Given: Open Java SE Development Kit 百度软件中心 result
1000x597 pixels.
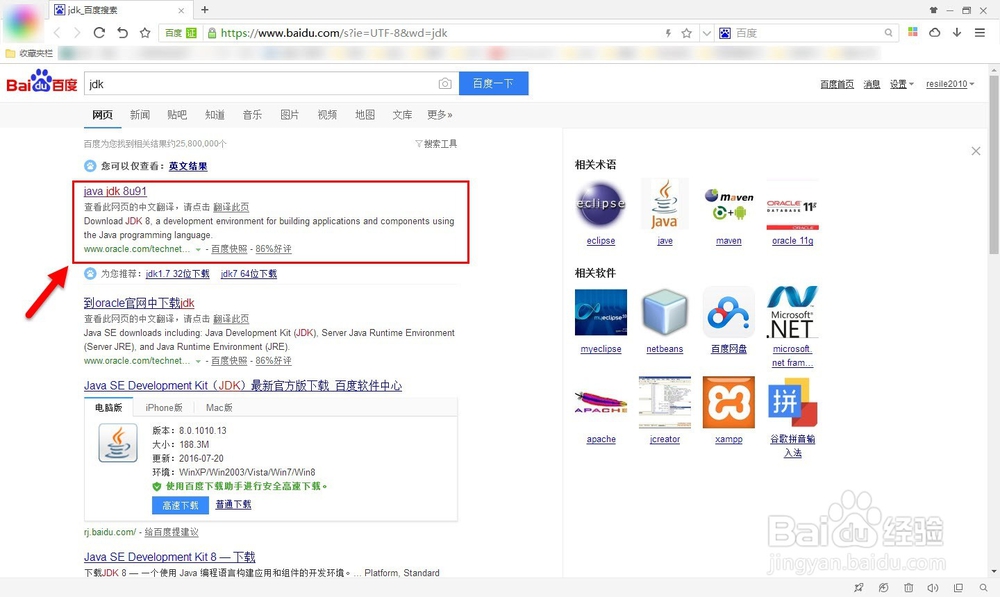Looking at the screenshot, I should tap(243, 386).
